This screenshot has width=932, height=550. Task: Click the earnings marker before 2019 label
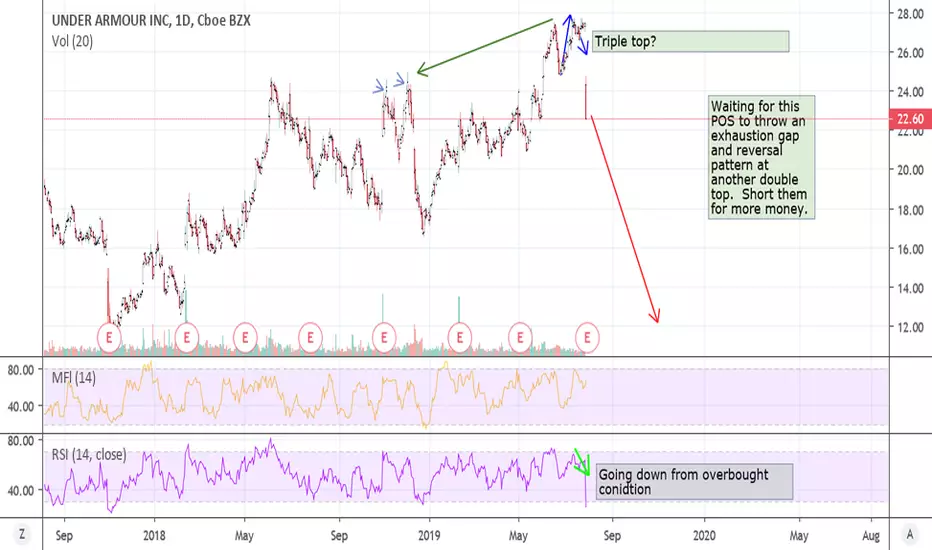(384, 338)
